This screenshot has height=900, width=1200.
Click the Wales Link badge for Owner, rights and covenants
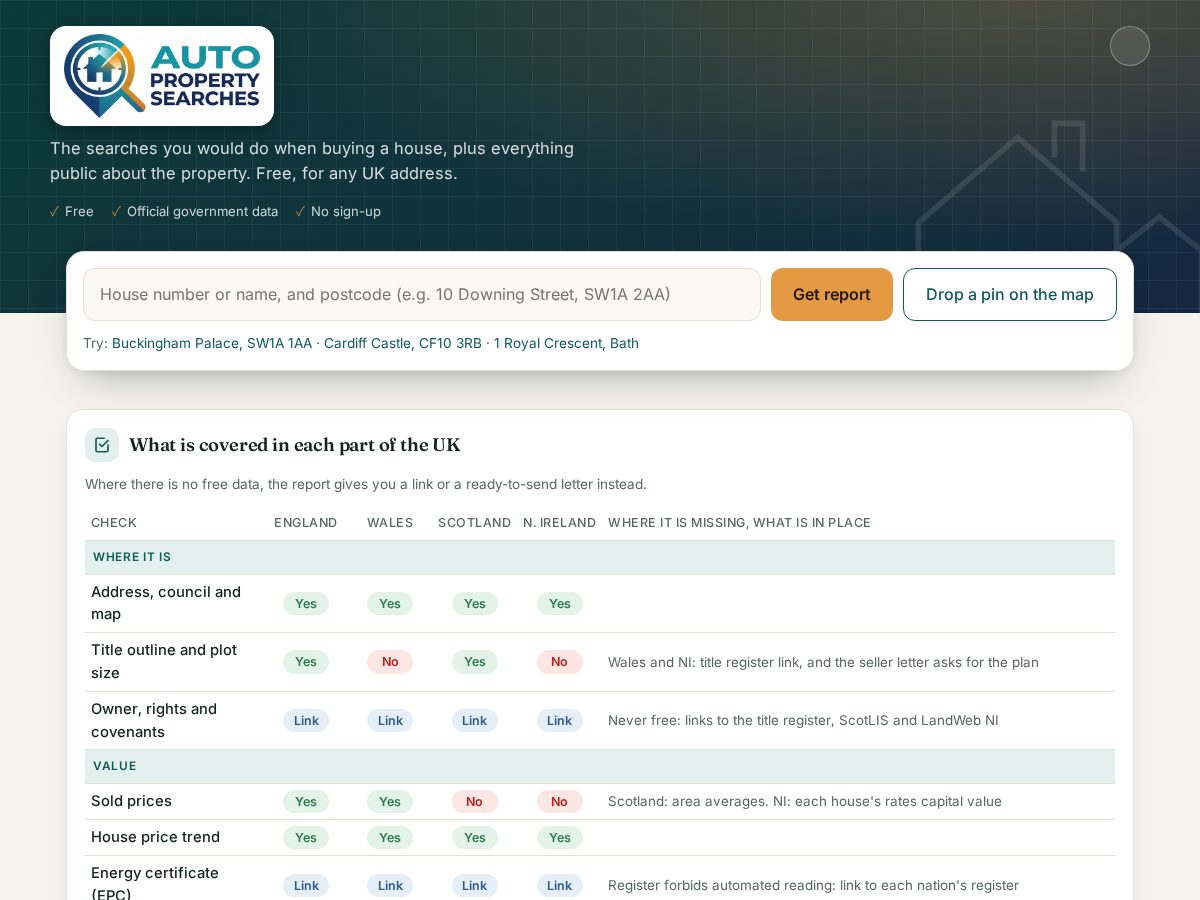point(390,720)
